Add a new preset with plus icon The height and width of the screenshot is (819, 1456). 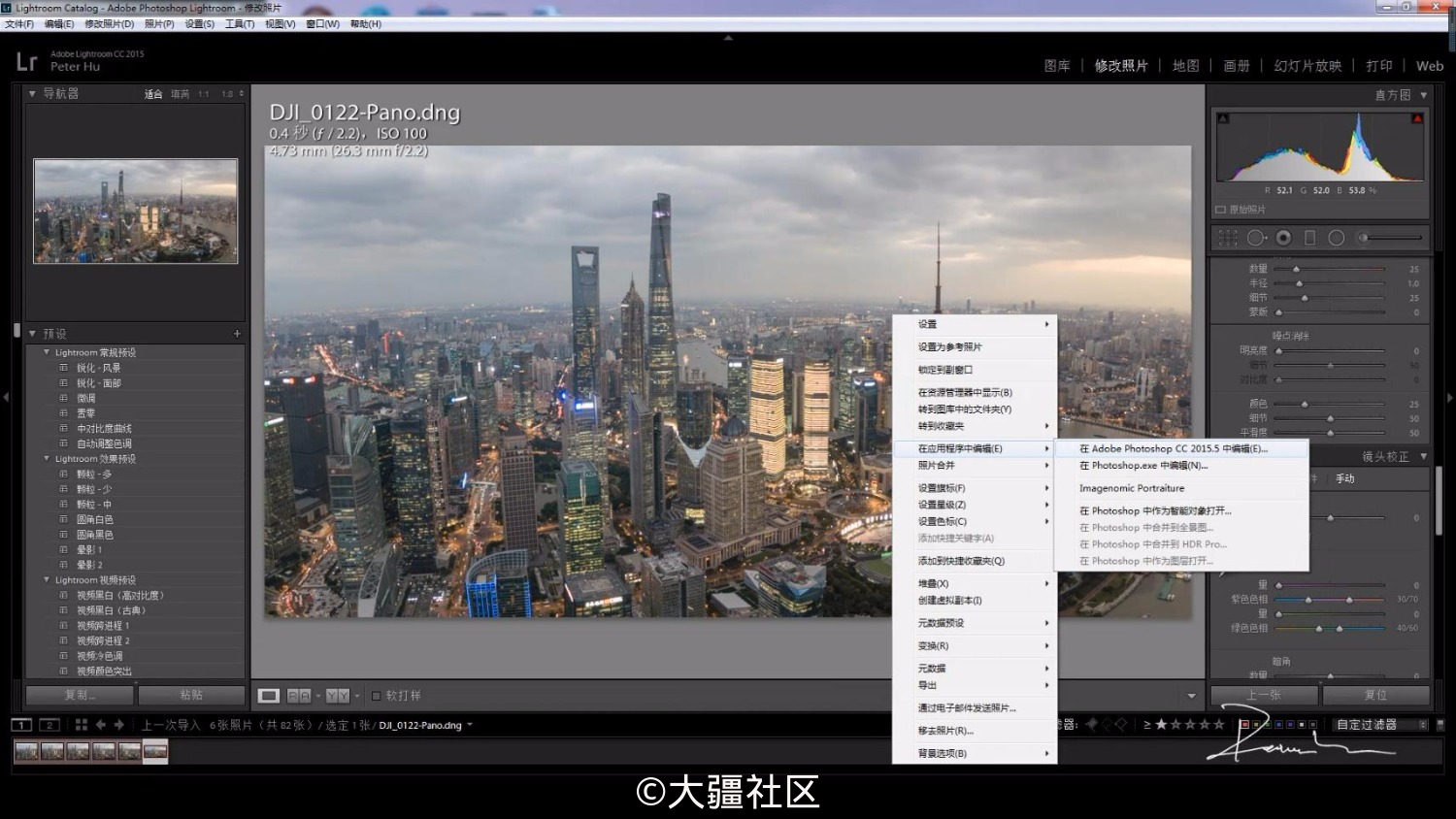pos(237,334)
